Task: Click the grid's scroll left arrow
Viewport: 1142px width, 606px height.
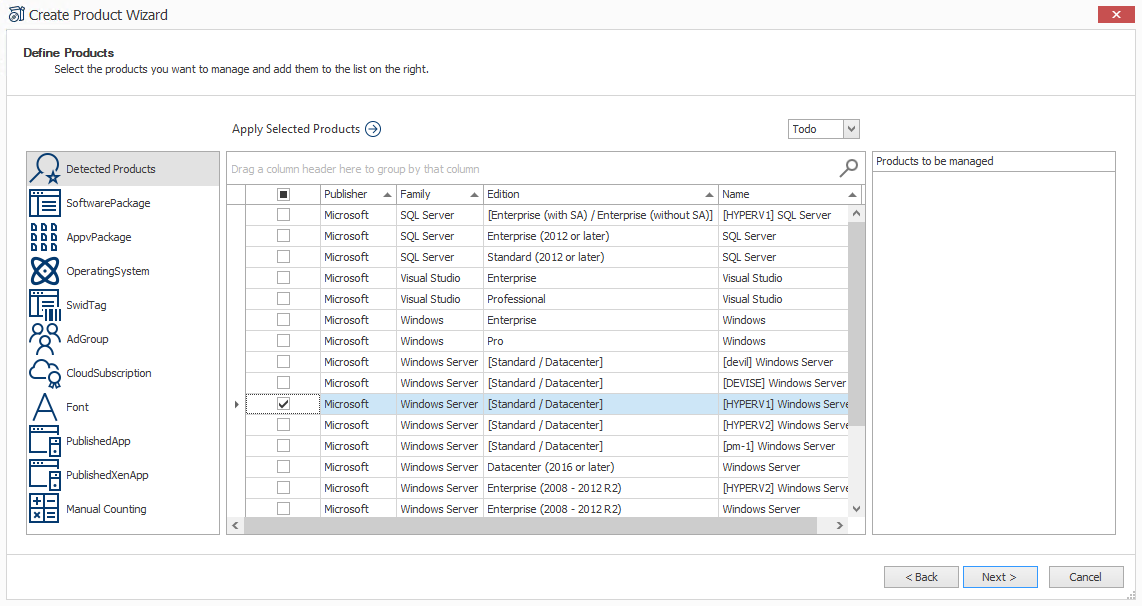Action: click(235, 525)
